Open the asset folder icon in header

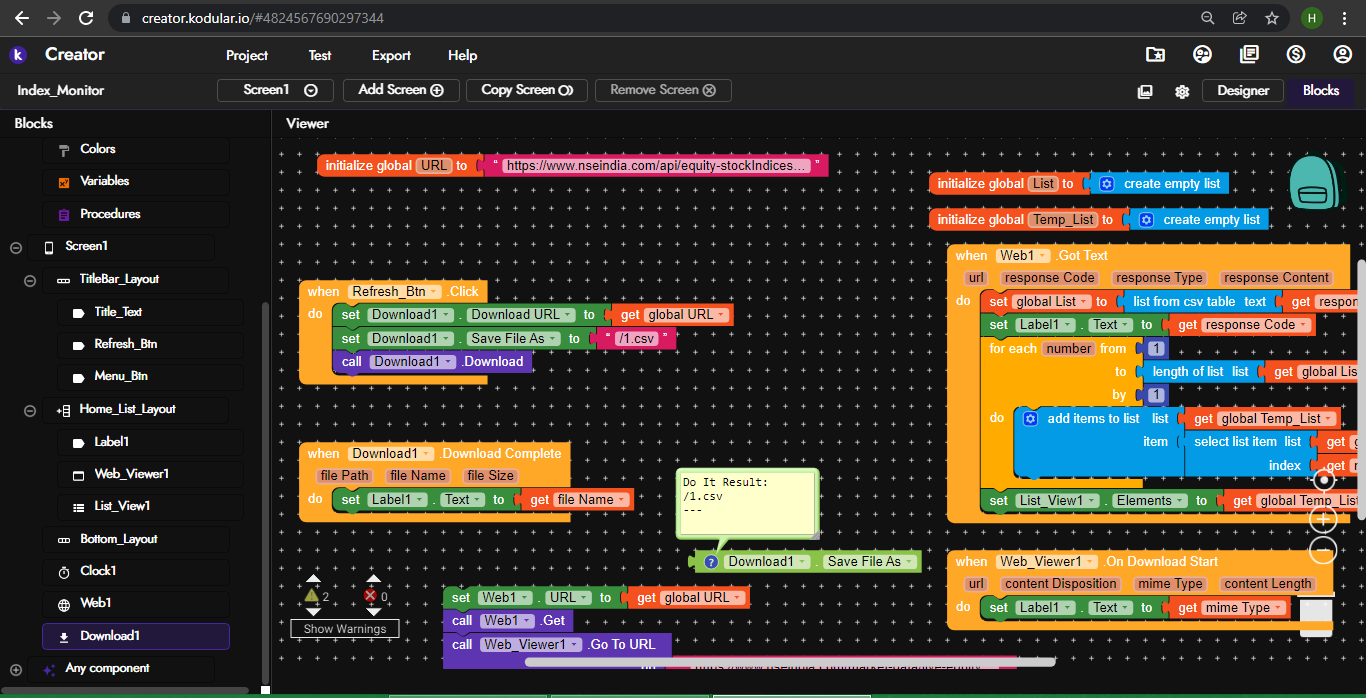point(1155,55)
